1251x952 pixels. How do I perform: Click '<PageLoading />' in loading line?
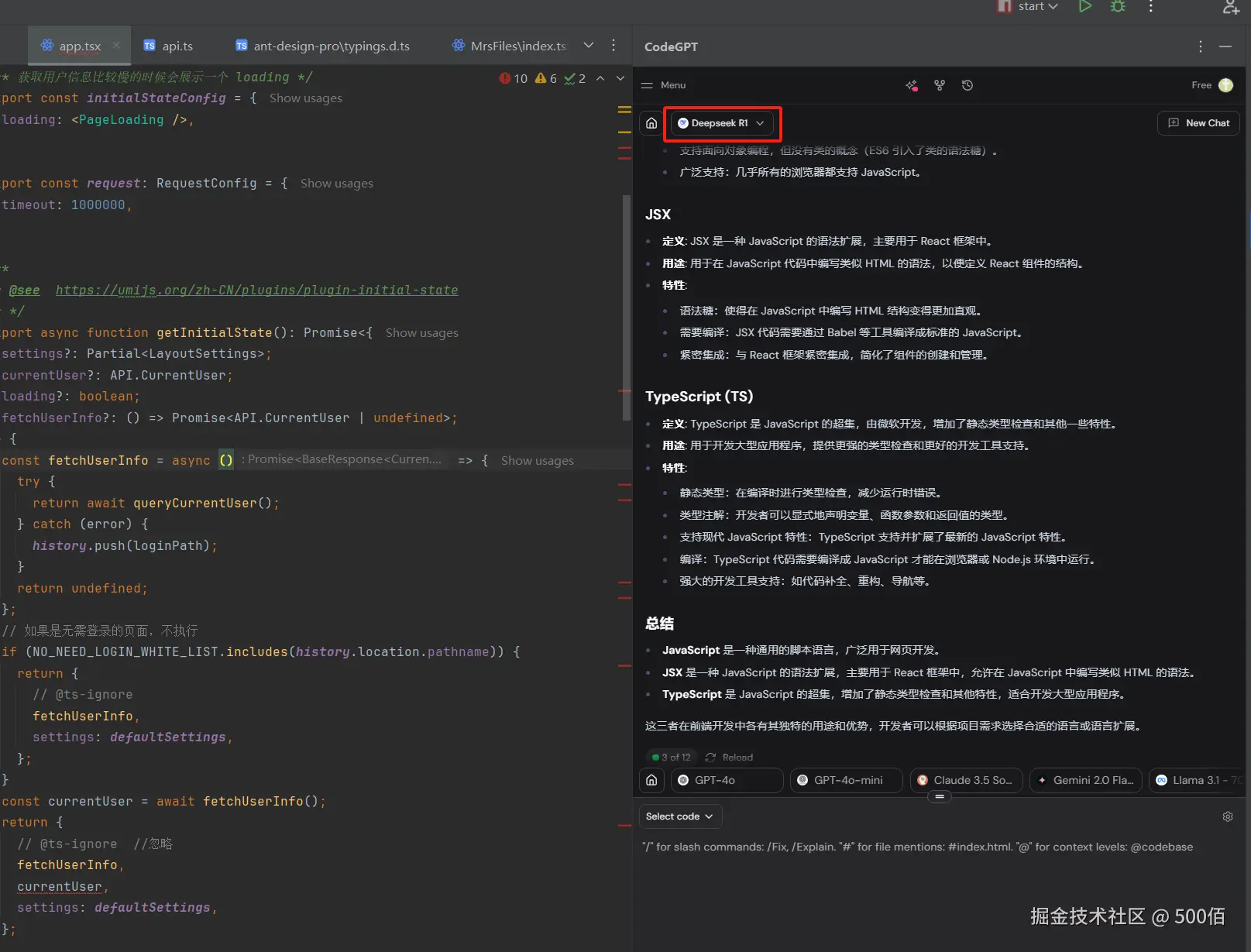[129, 120]
